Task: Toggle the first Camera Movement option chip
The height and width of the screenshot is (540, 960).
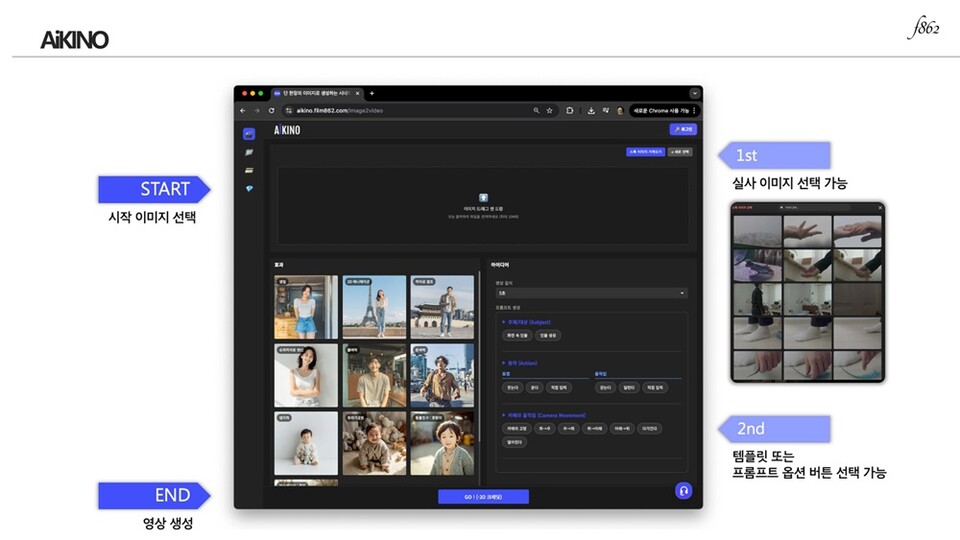Action: (x=517, y=429)
